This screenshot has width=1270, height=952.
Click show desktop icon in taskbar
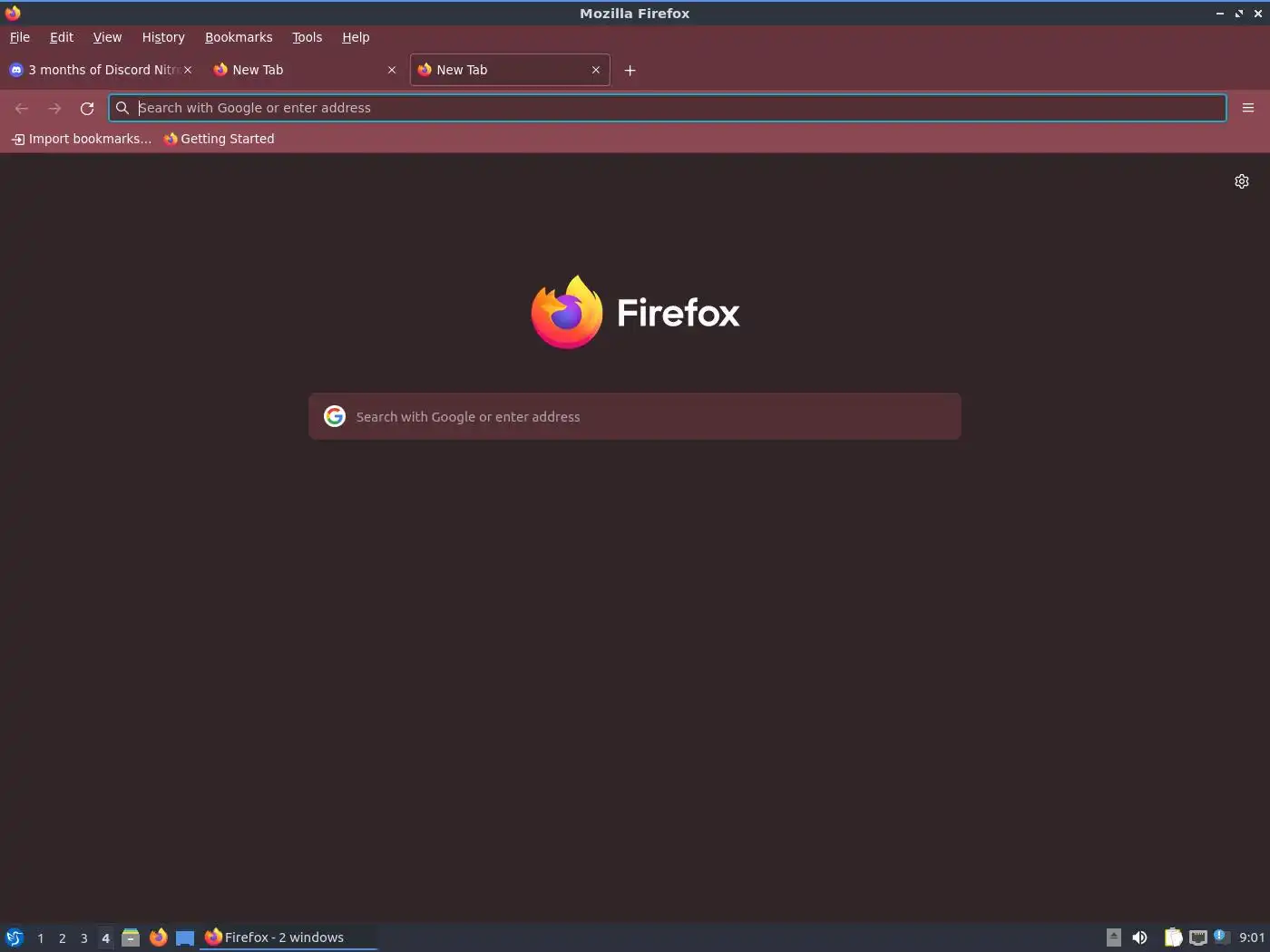185,937
